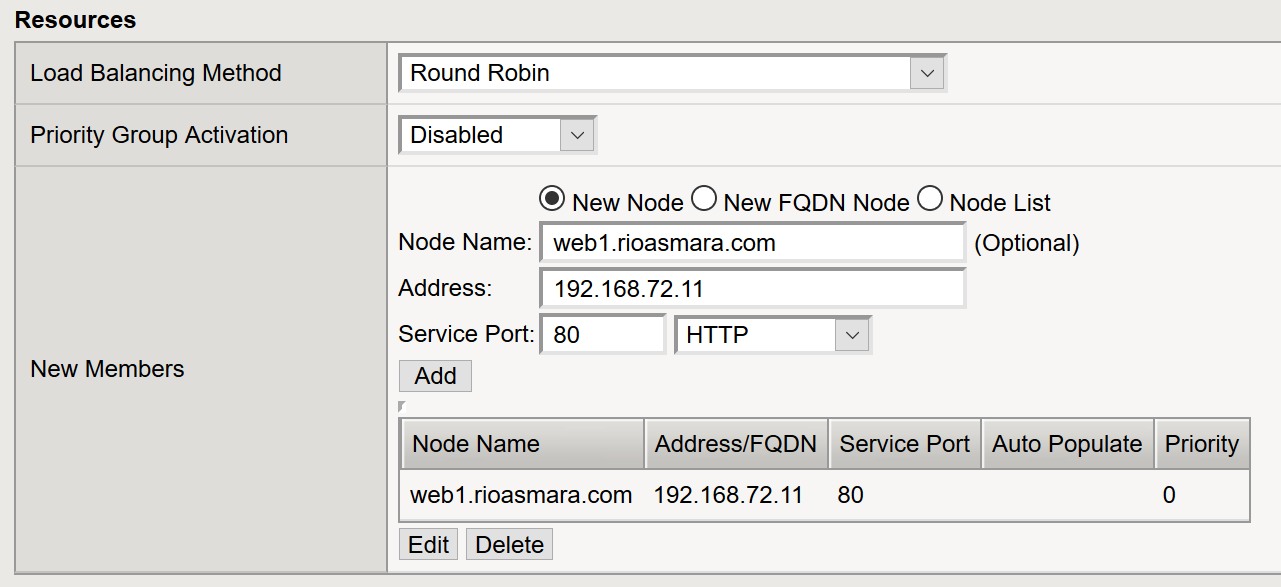Click the Auto Populate column header
This screenshot has height=587, width=1281.
(1067, 444)
